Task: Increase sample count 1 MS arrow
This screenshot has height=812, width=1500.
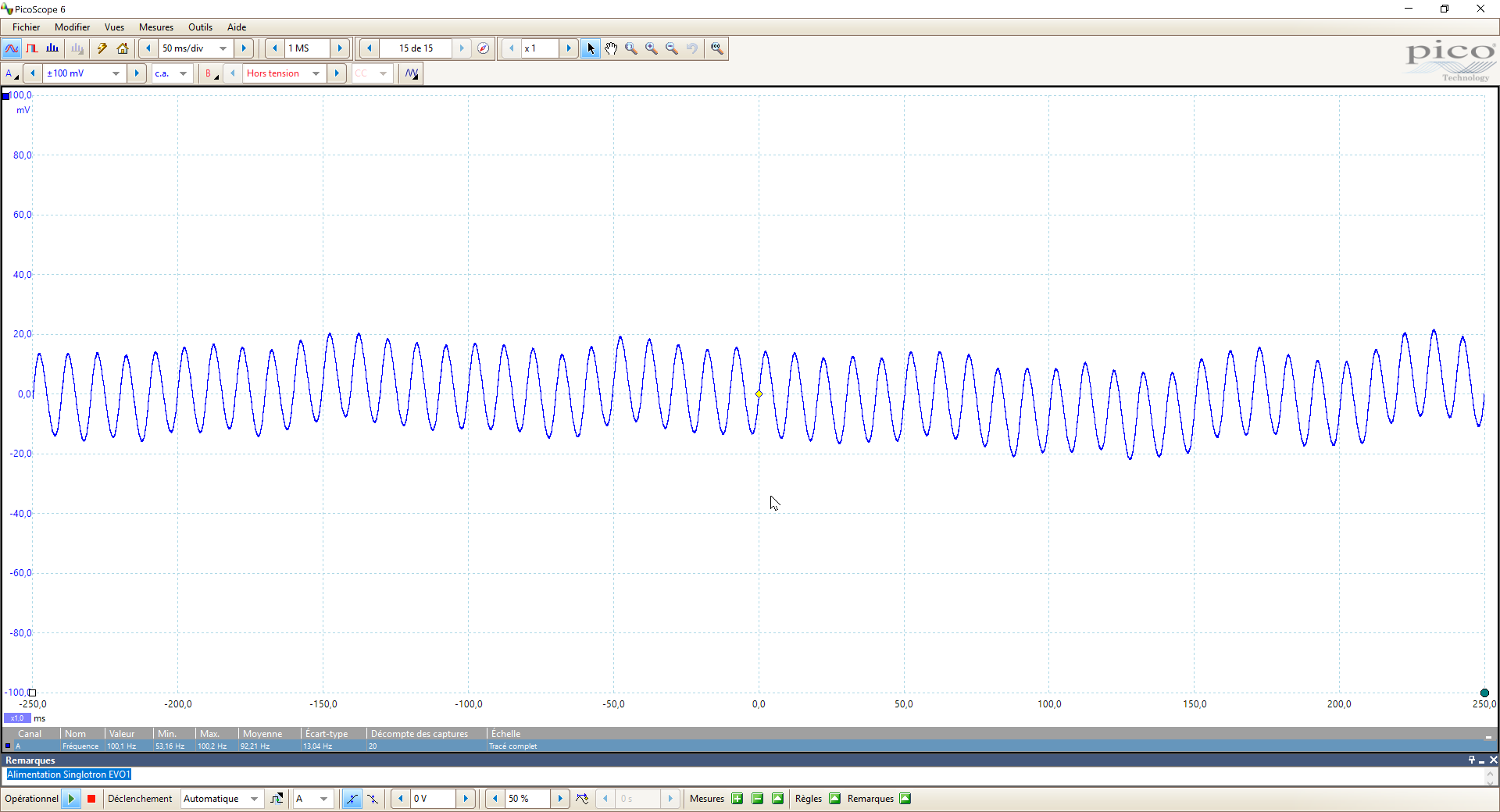Action: pos(340,48)
